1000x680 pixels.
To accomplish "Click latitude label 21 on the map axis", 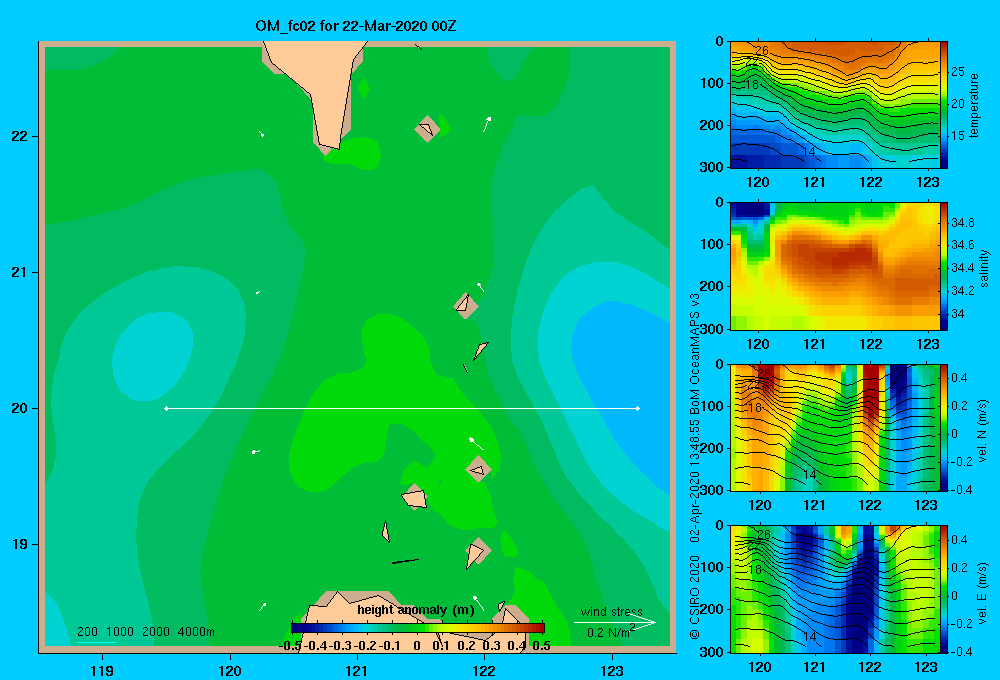I will point(20,272).
